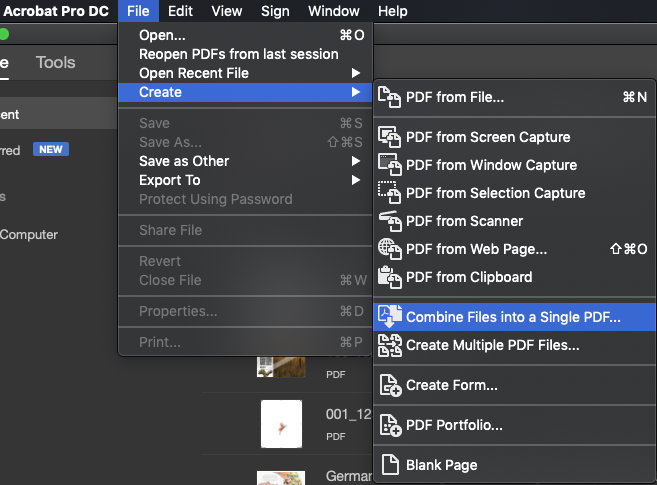The width and height of the screenshot is (657, 485).
Task: Click the Create Form icon
Action: click(390, 385)
